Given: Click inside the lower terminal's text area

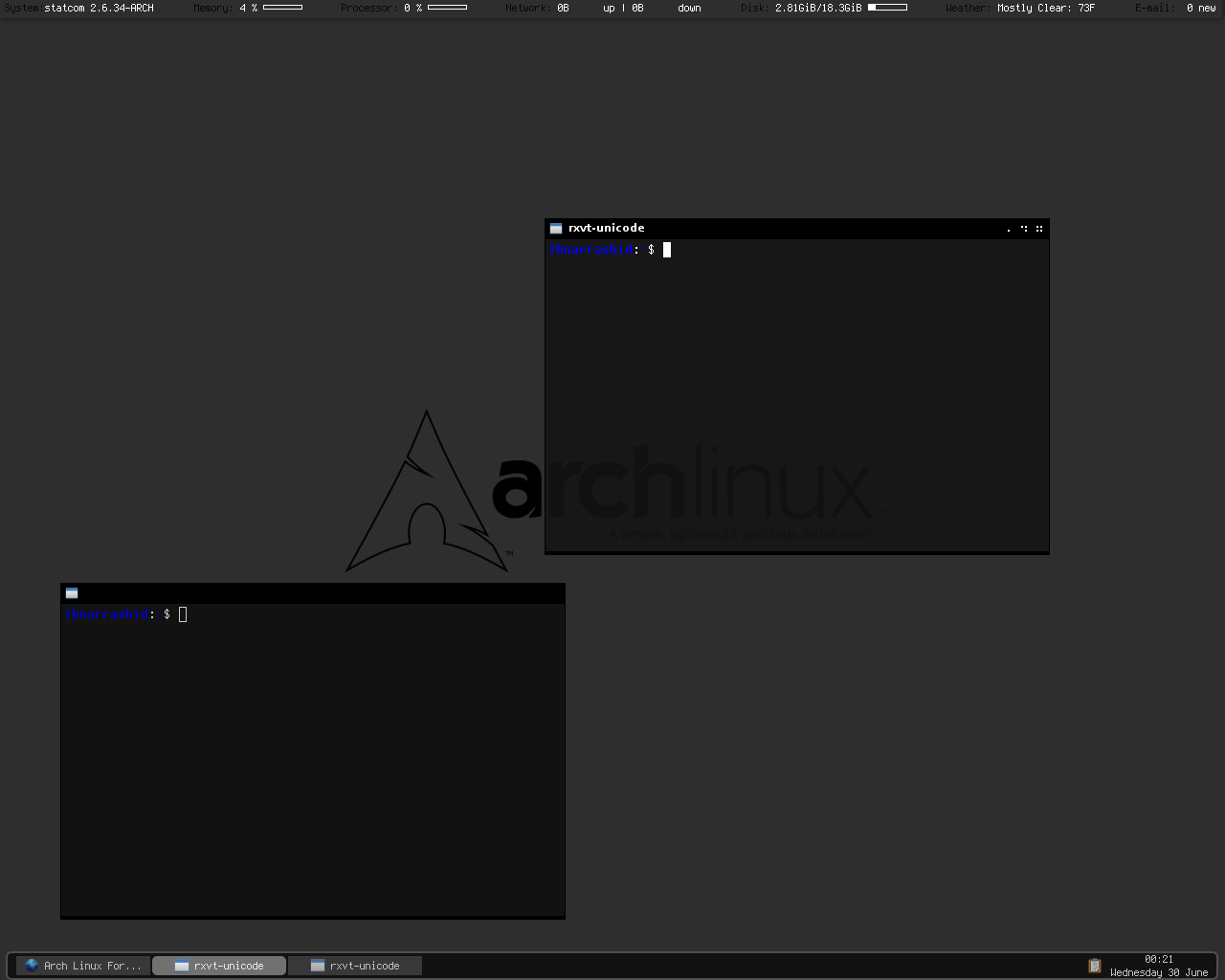Looking at the screenshot, I should click(x=313, y=760).
